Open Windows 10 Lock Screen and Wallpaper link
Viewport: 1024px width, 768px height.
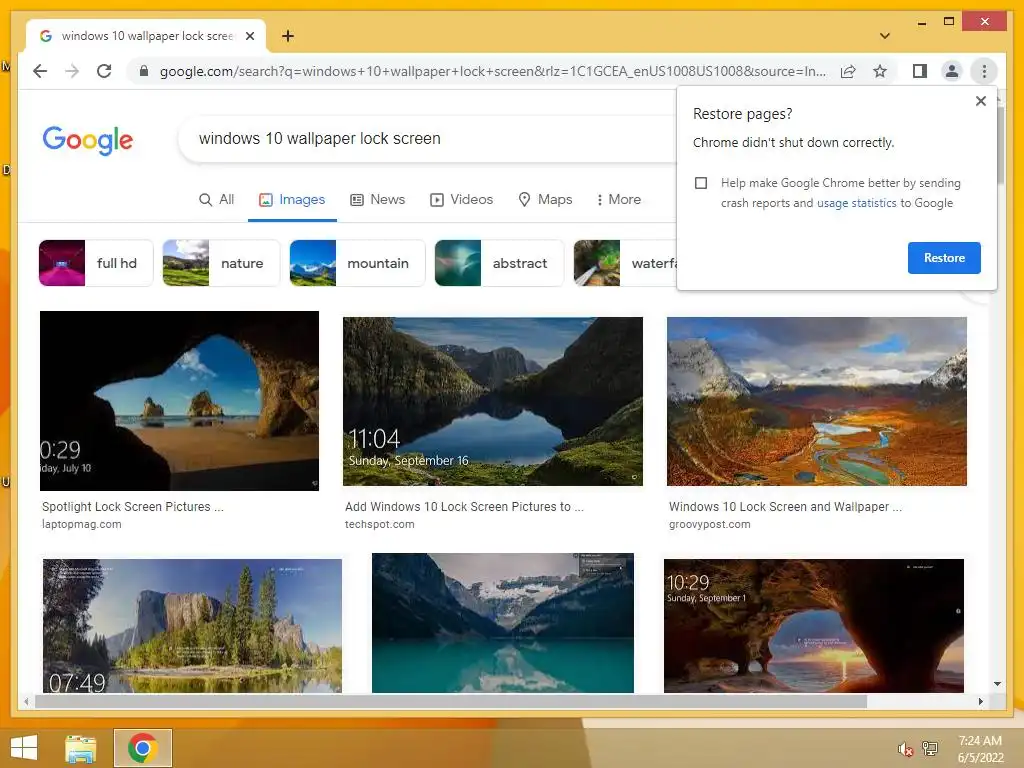click(x=785, y=507)
